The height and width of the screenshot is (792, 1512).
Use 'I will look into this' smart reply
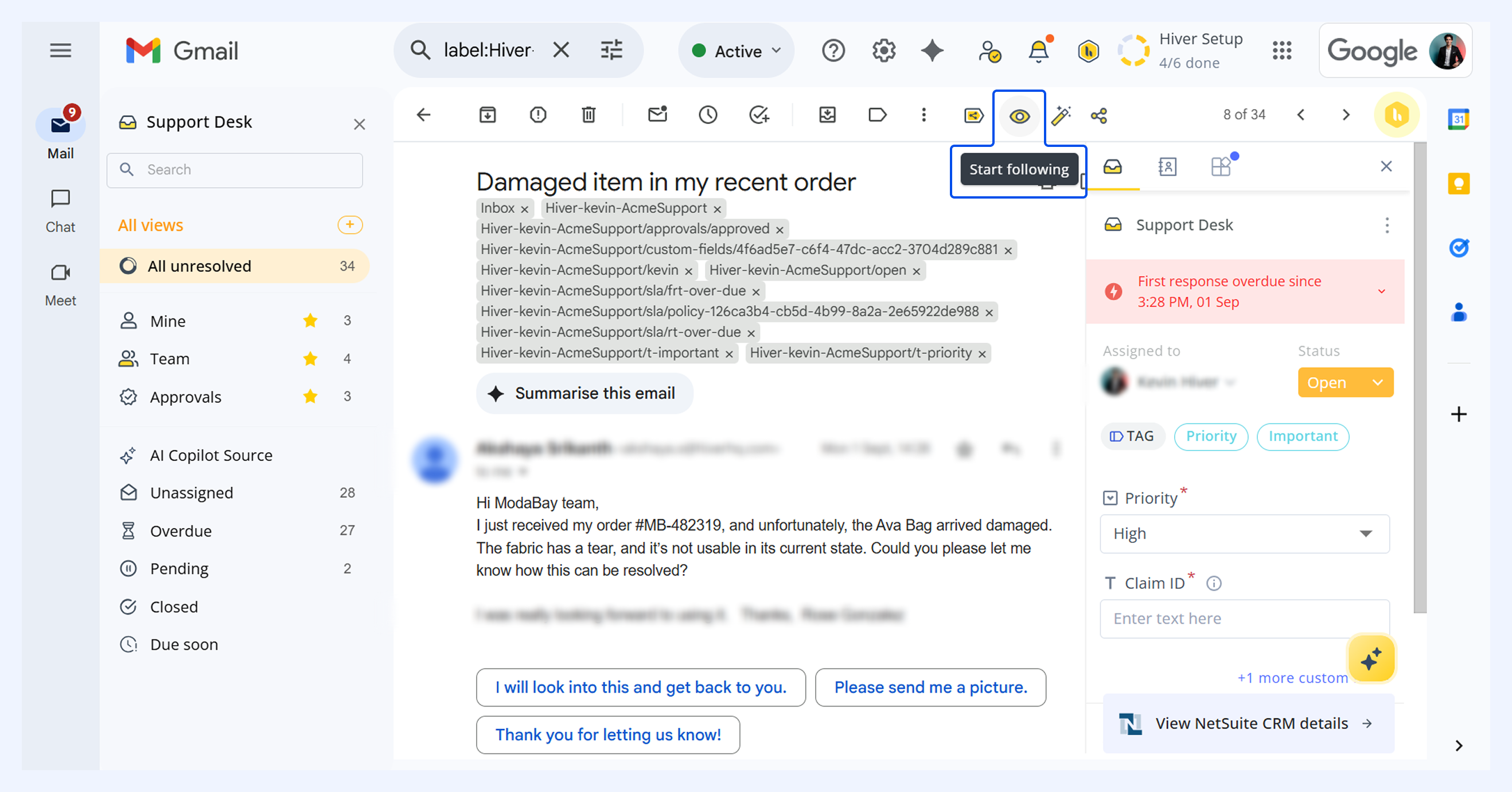click(x=641, y=688)
